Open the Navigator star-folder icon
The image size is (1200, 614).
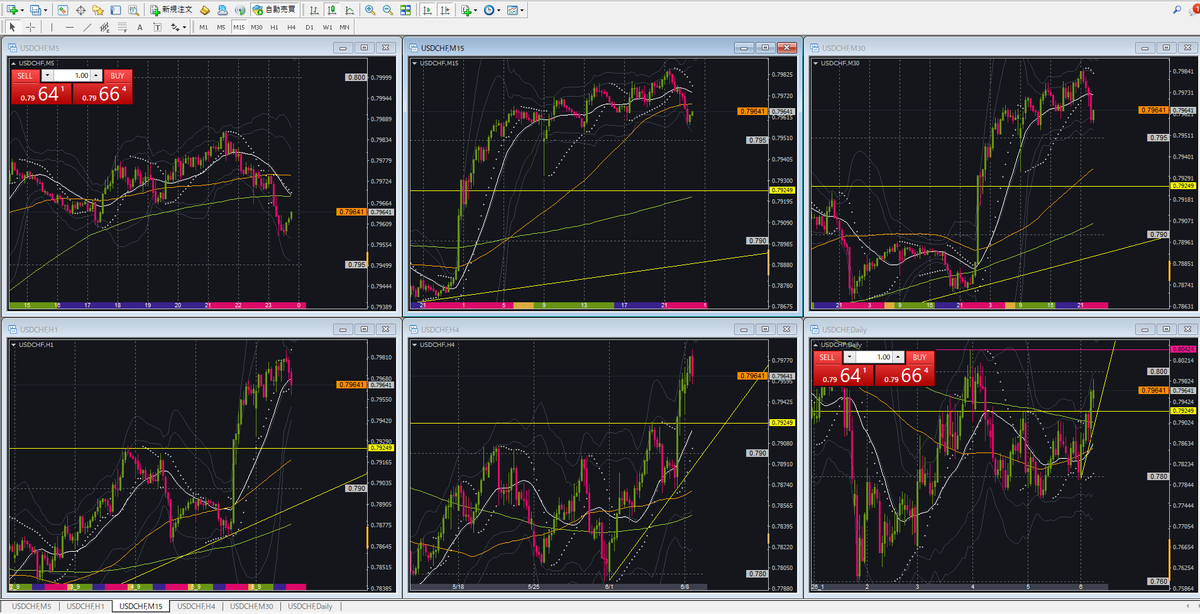[98, 9]
